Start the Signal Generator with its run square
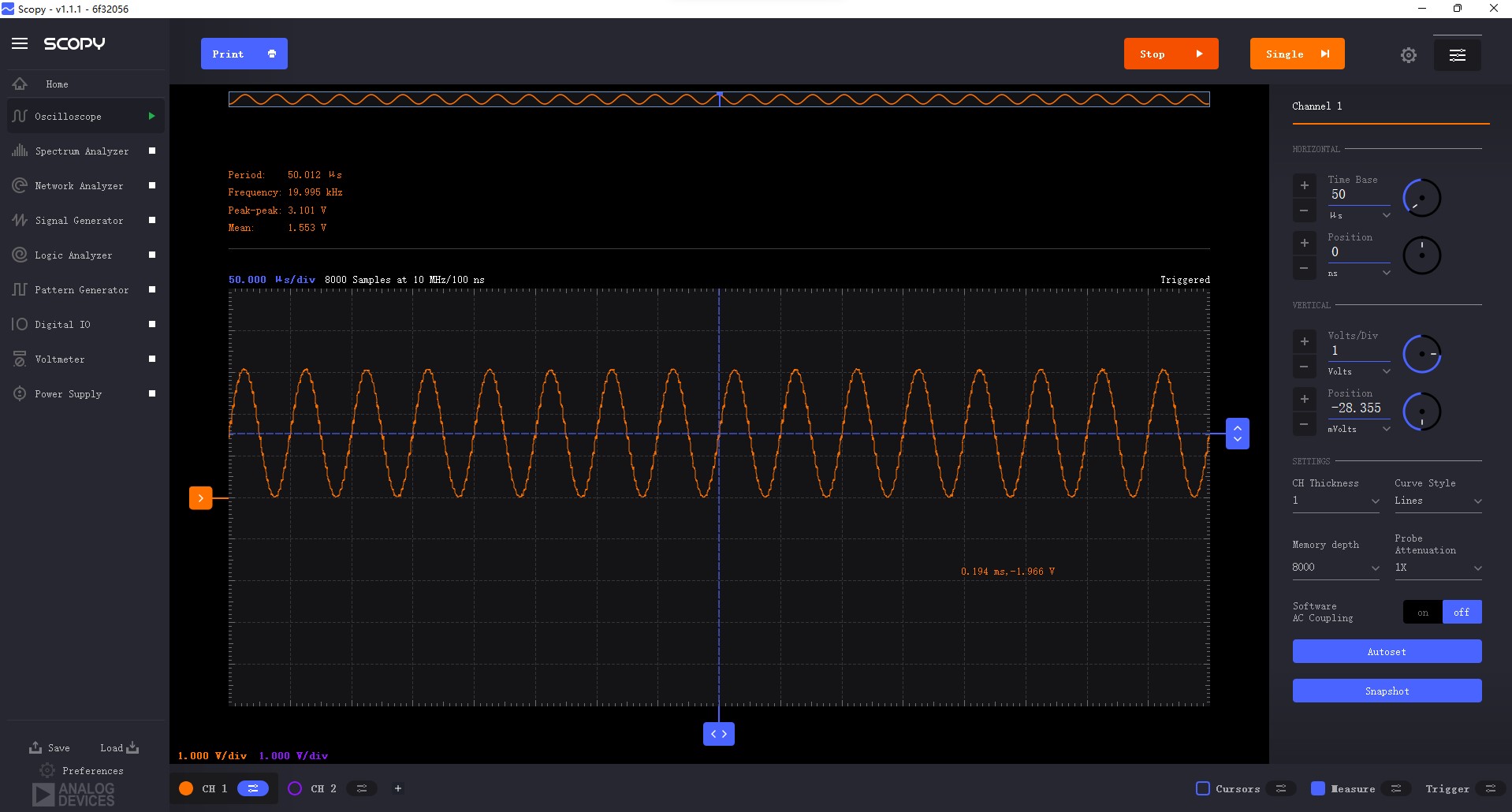 (x=152, y=220)
